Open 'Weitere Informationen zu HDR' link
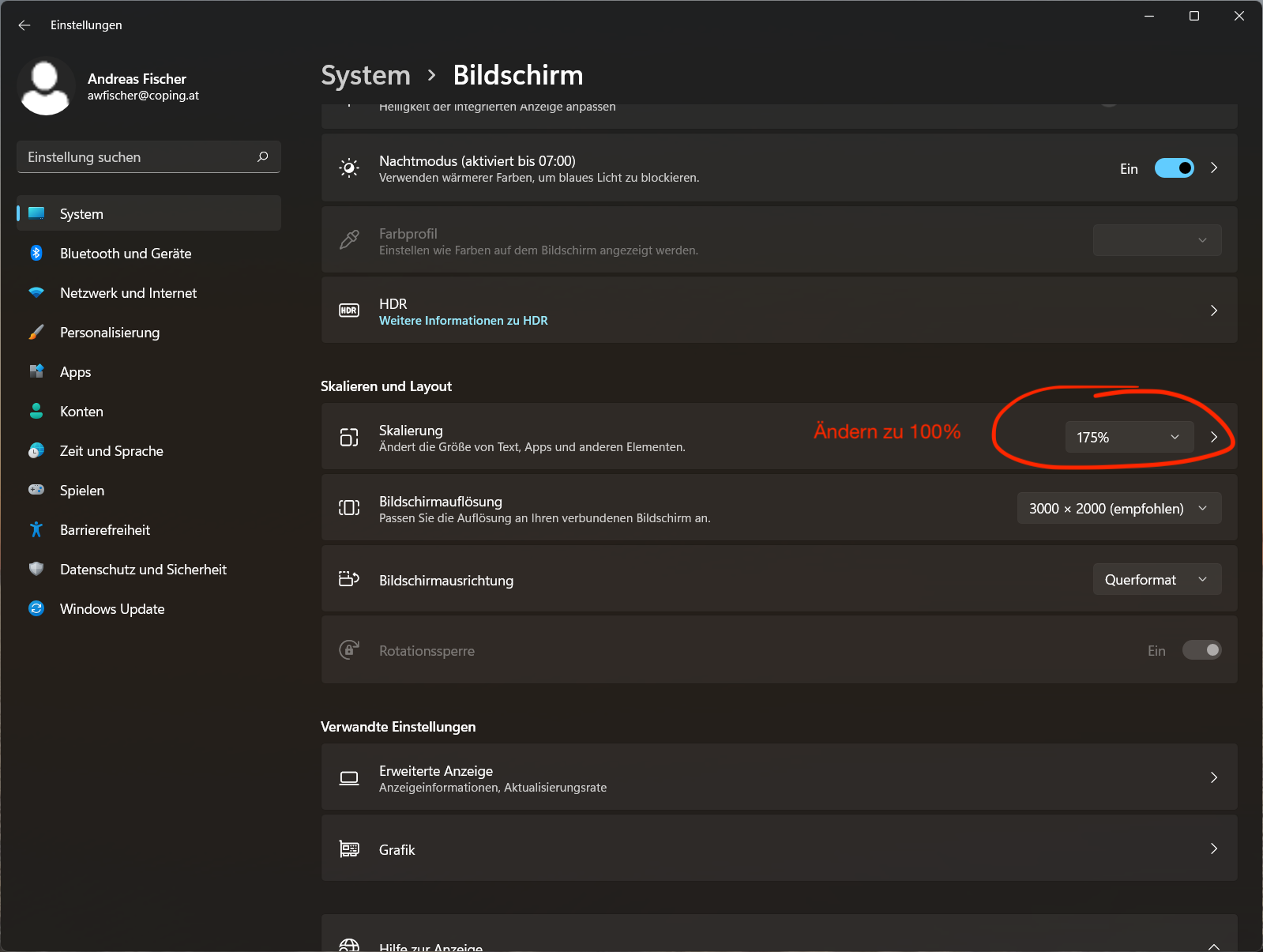1263x952 pixels. coord(464,321)
